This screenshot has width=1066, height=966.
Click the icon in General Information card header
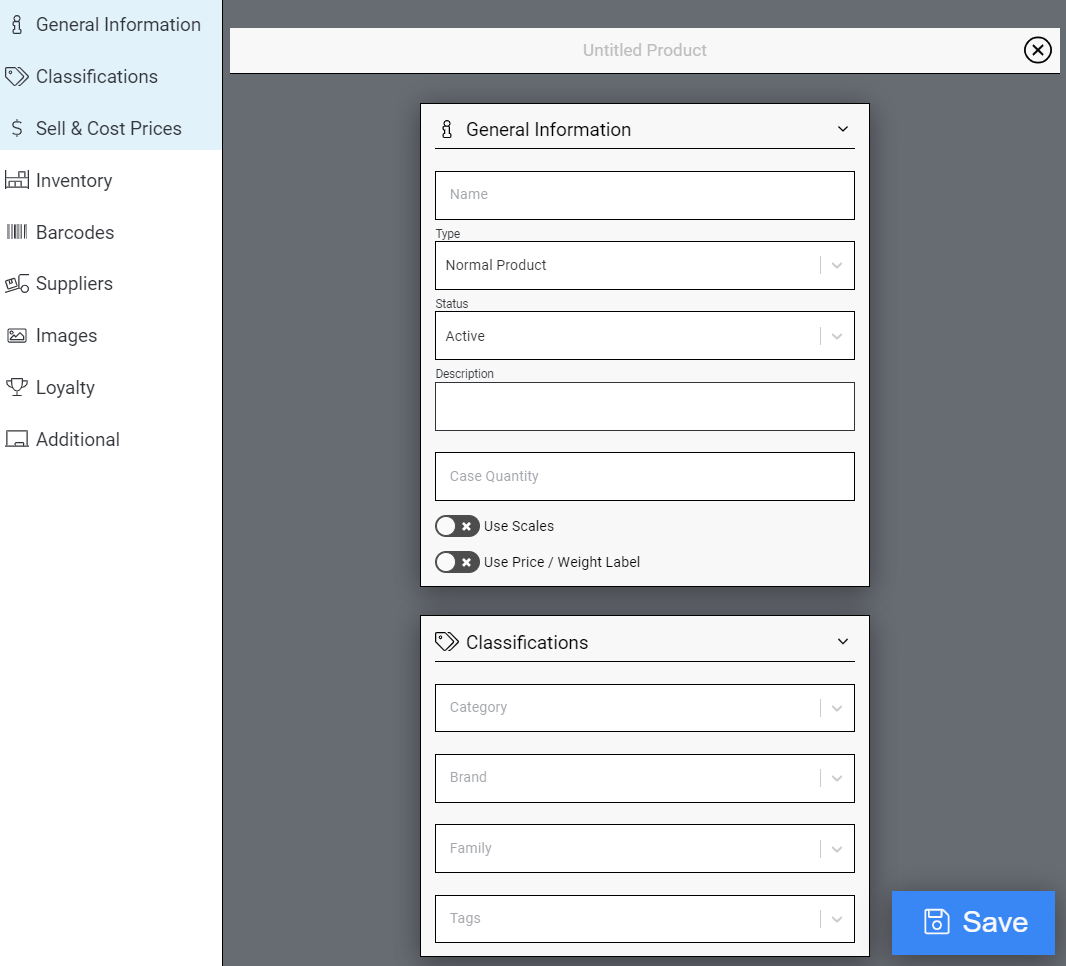coord(447,129)
